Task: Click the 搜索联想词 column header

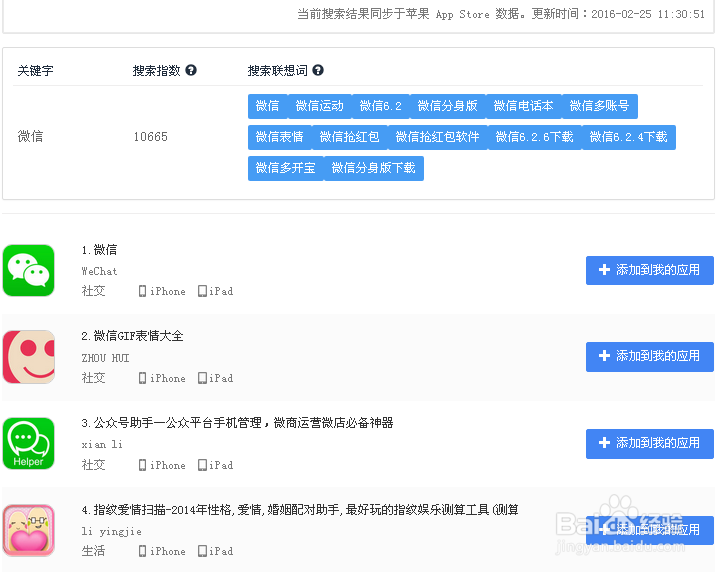Action: point(278,71)
